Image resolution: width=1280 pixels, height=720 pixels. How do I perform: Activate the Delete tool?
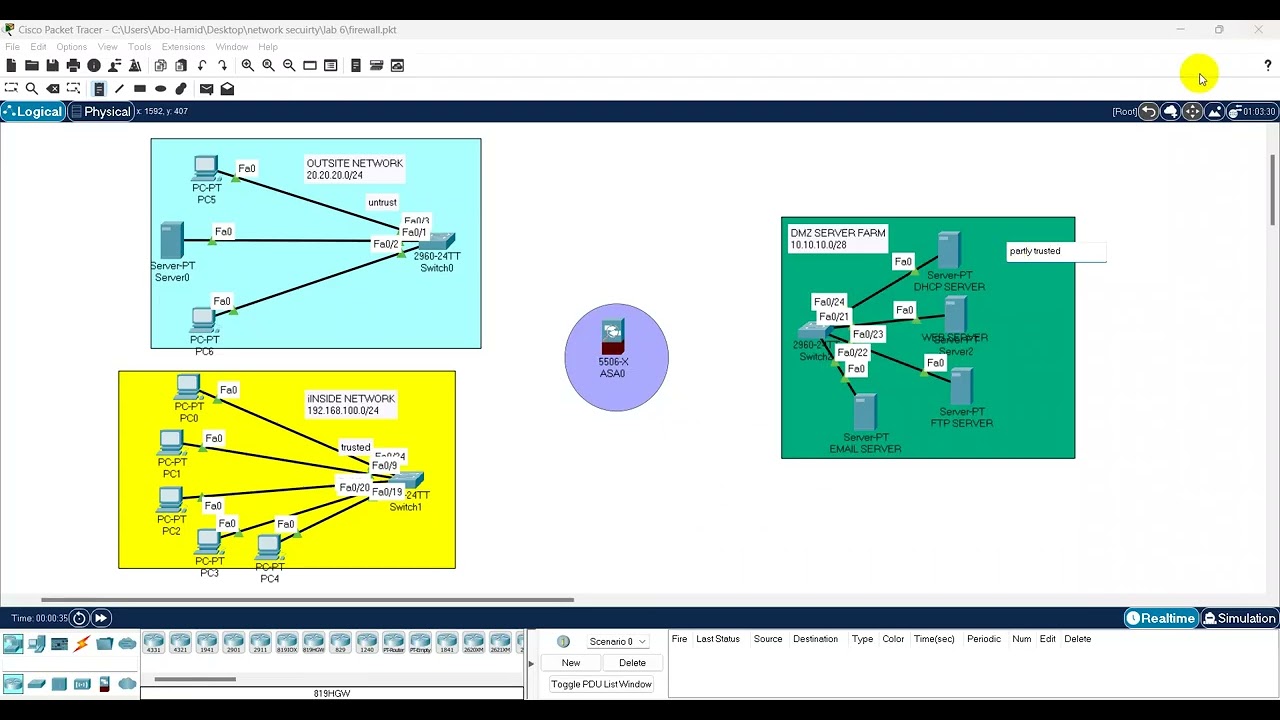pos(53,89)
